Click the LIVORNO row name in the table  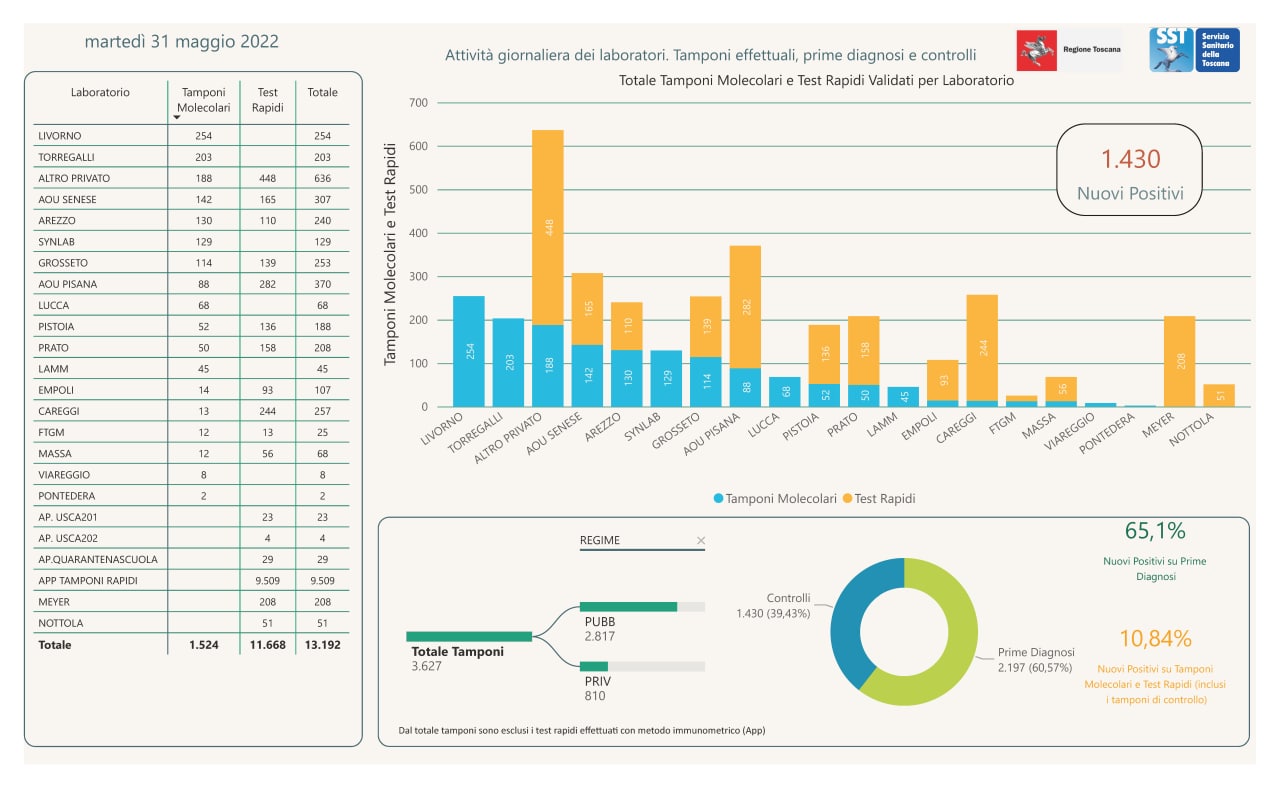coord(60,136)
